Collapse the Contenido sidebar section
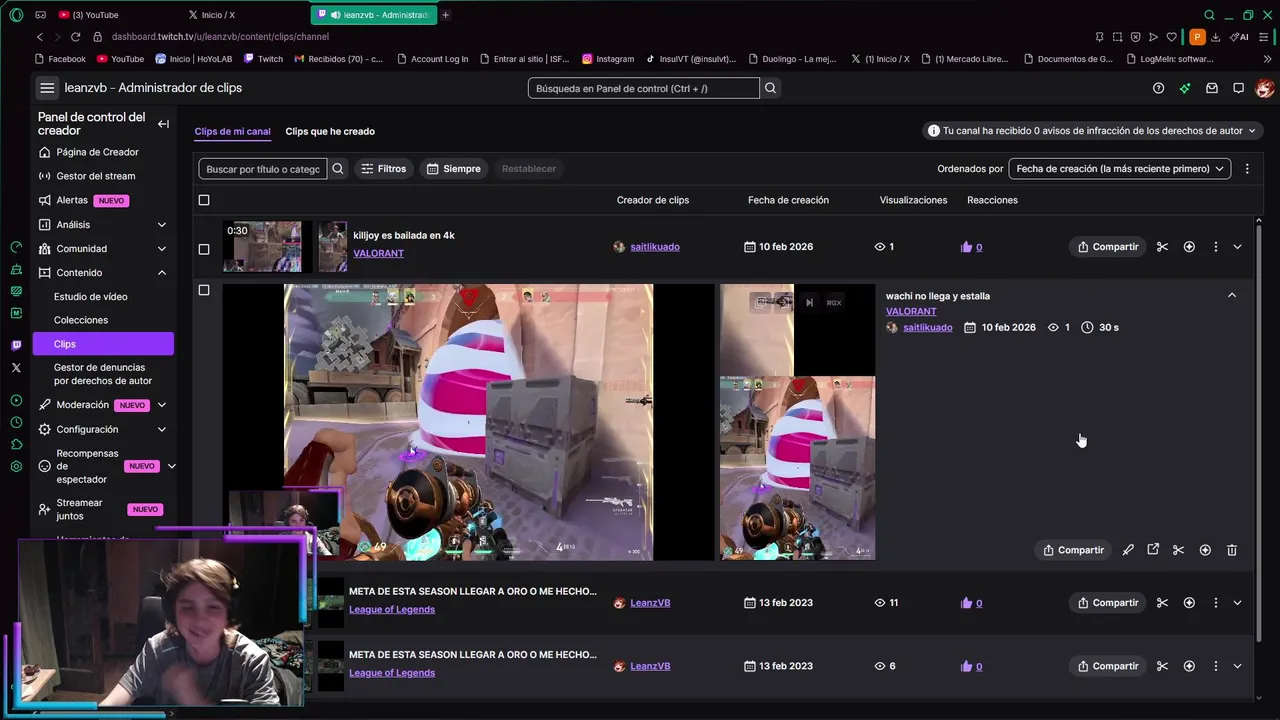The width and height of the screenshot is (1280, 720). point(162,273)
